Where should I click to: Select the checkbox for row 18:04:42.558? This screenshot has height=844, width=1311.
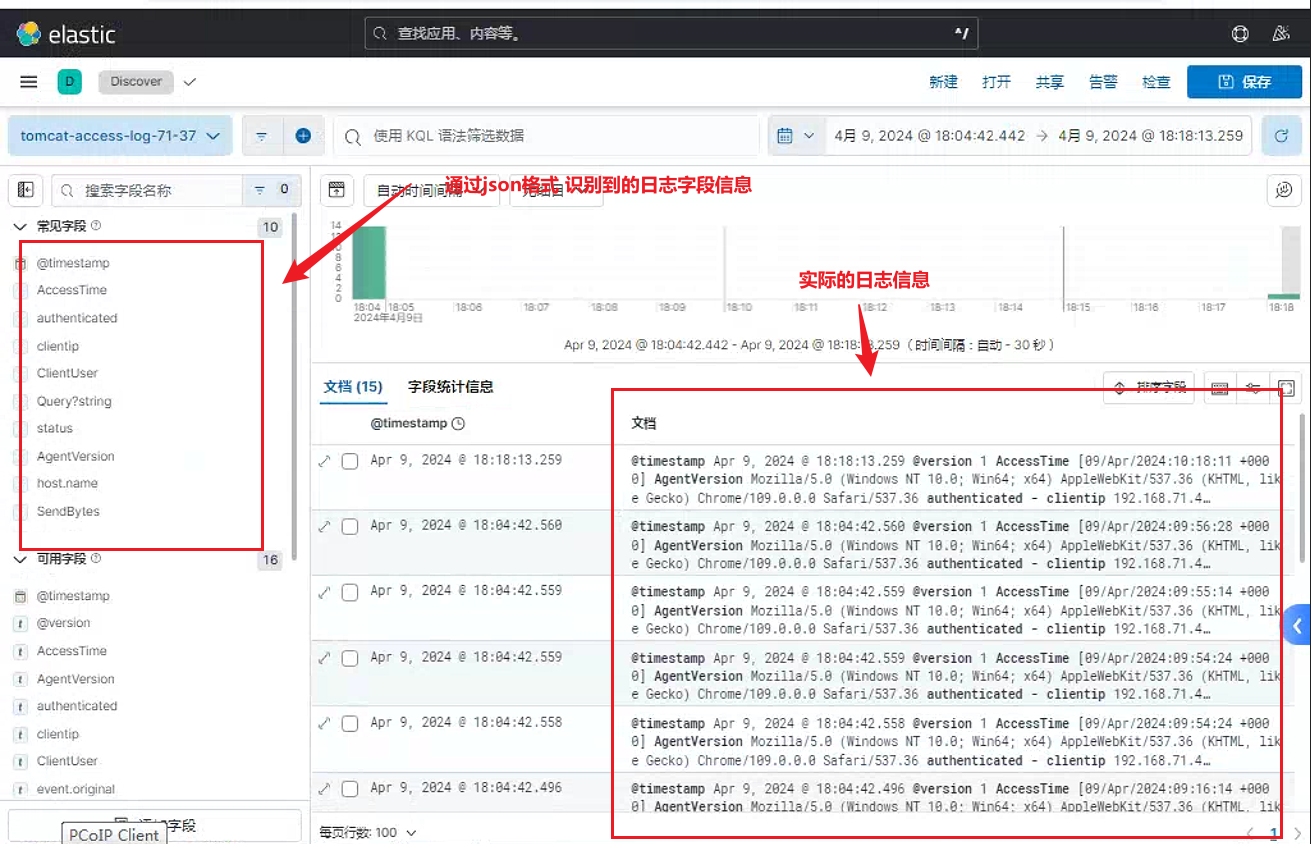(x=350, y=723)
